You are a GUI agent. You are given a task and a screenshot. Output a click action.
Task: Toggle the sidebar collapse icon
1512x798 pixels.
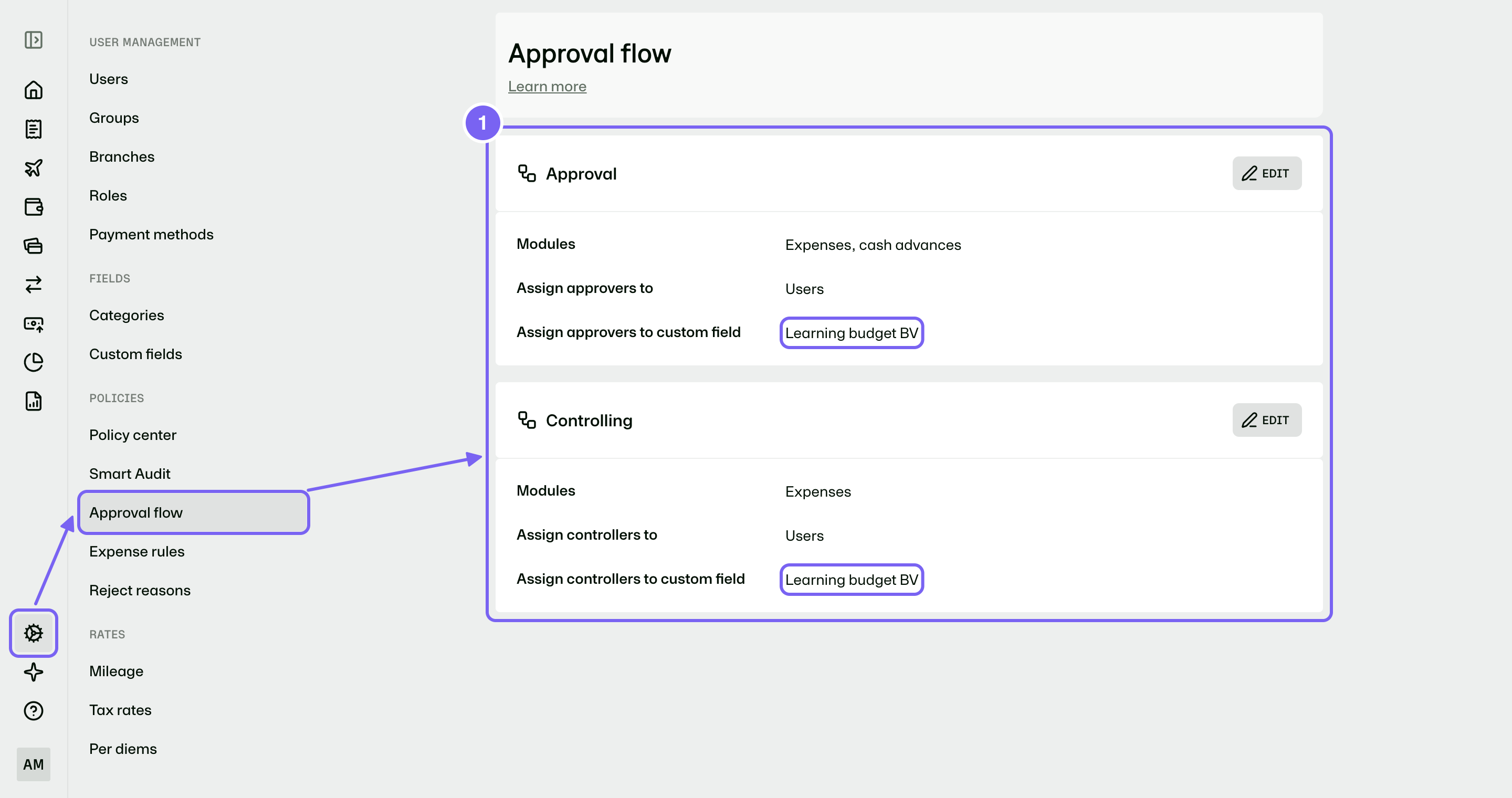(x=34, y=40)
